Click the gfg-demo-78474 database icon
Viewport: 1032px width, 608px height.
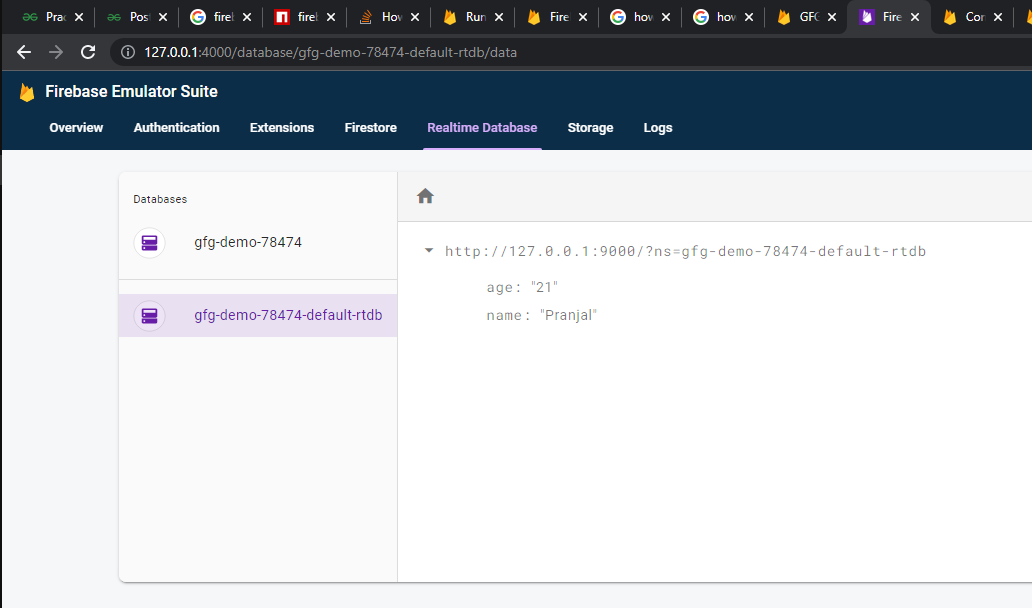149,242
